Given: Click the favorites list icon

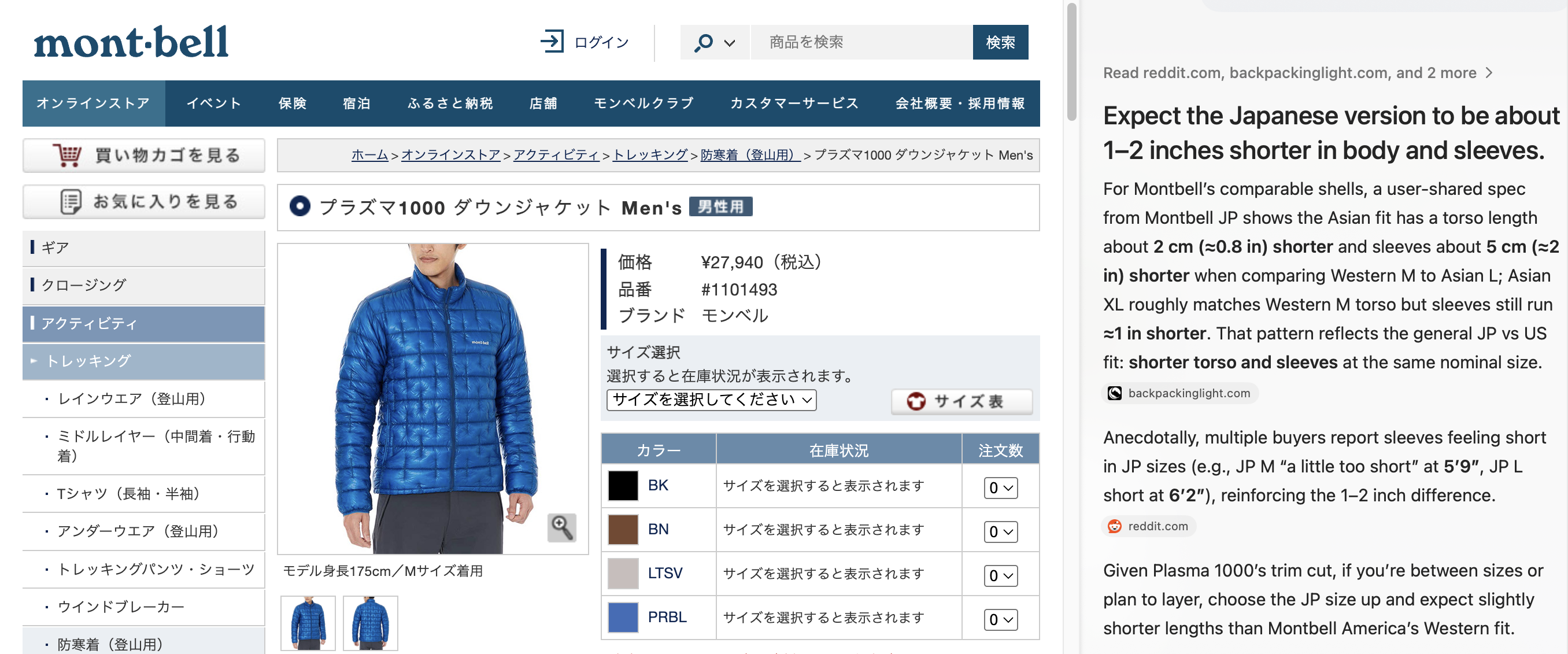Looking at the screenshot, I should 71,202.
